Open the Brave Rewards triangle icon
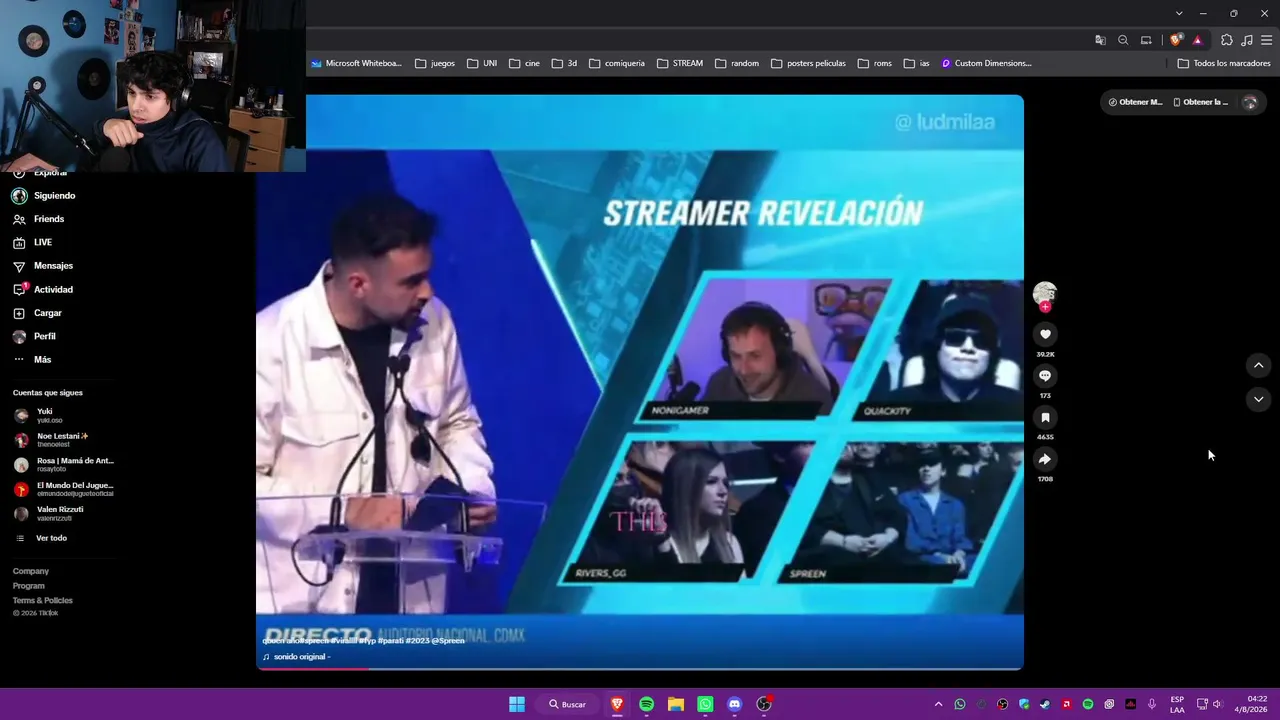The image size is (1280, 720). [x=1197, y=40]
